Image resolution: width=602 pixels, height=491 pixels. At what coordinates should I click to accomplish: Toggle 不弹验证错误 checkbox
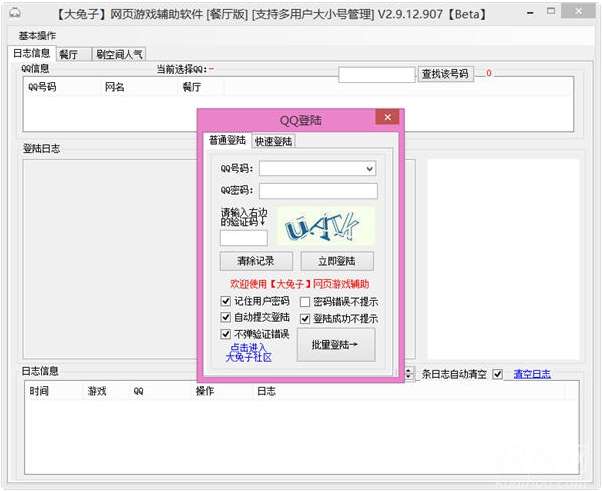pos(226,334)
